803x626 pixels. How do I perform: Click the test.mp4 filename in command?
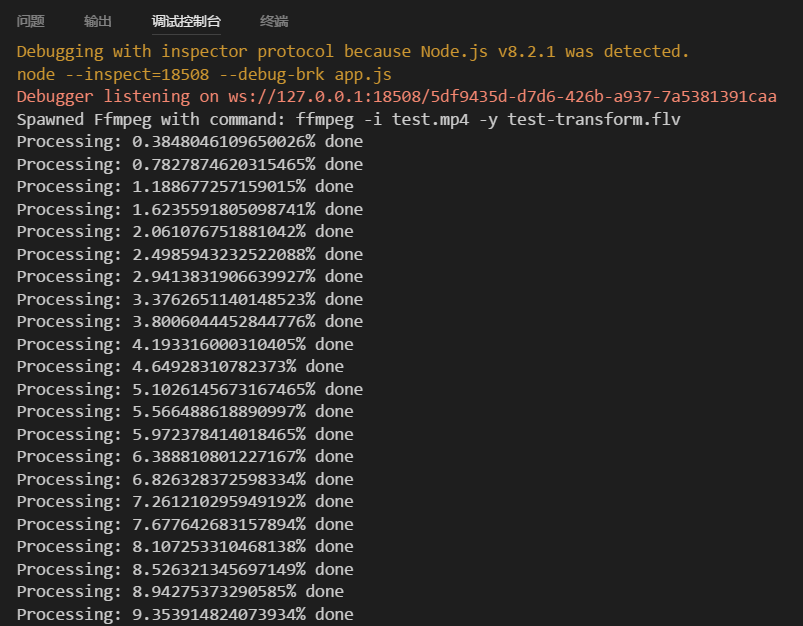click(430, 119)
